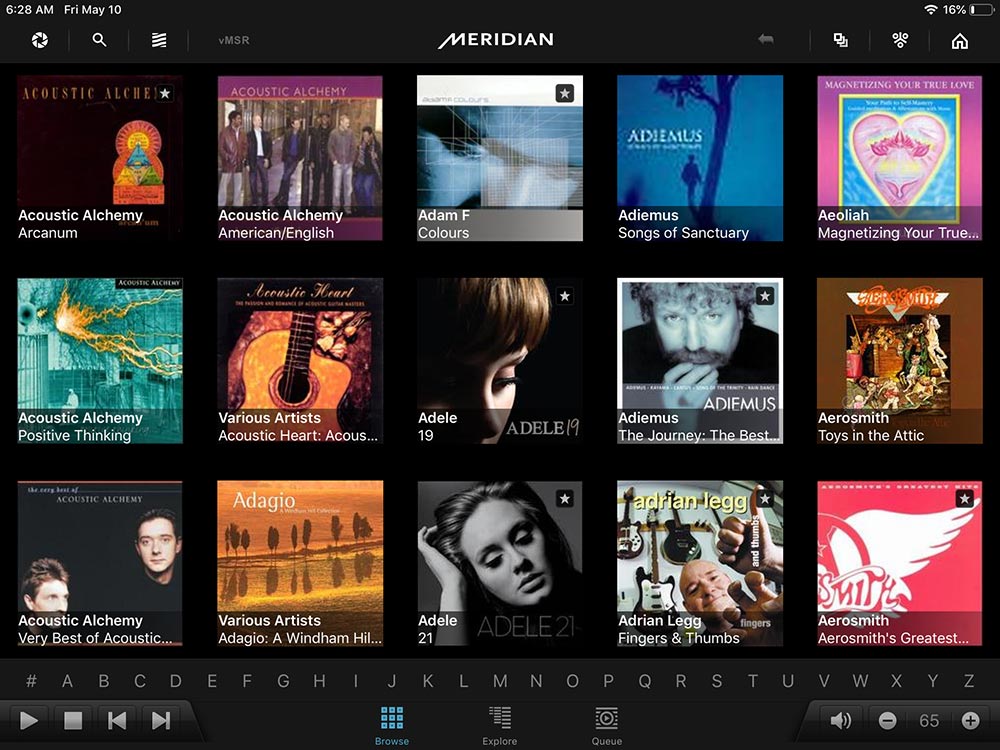Click the Stop button
The image size is (1000, 750).
coord(73,721)
